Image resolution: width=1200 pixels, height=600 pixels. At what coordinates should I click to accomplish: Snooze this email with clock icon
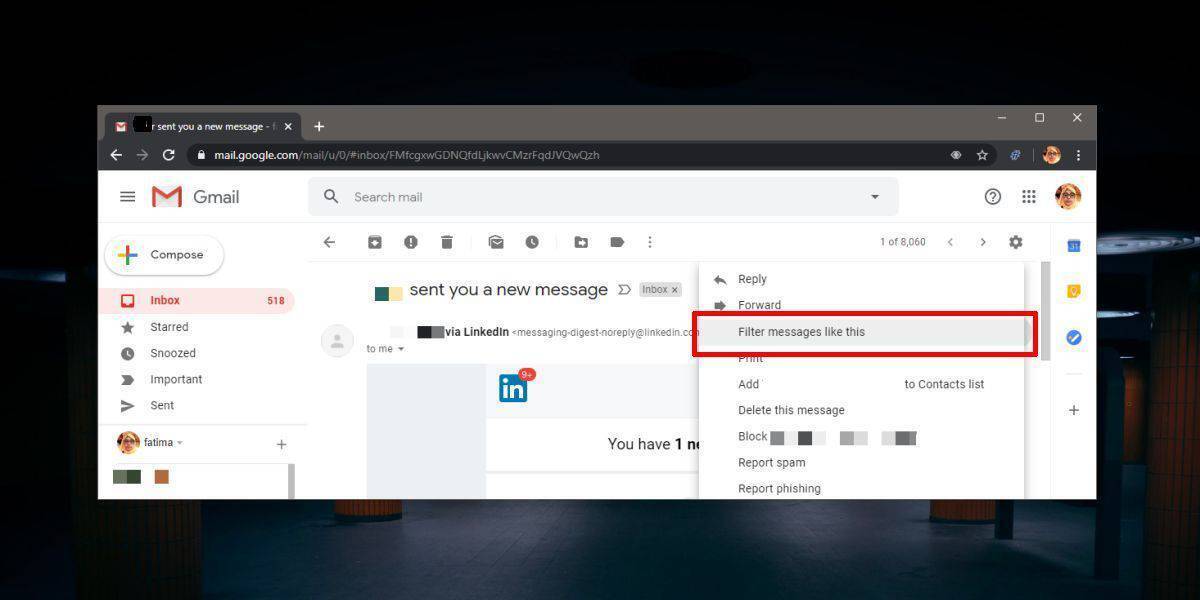click(x=532, y=242)
